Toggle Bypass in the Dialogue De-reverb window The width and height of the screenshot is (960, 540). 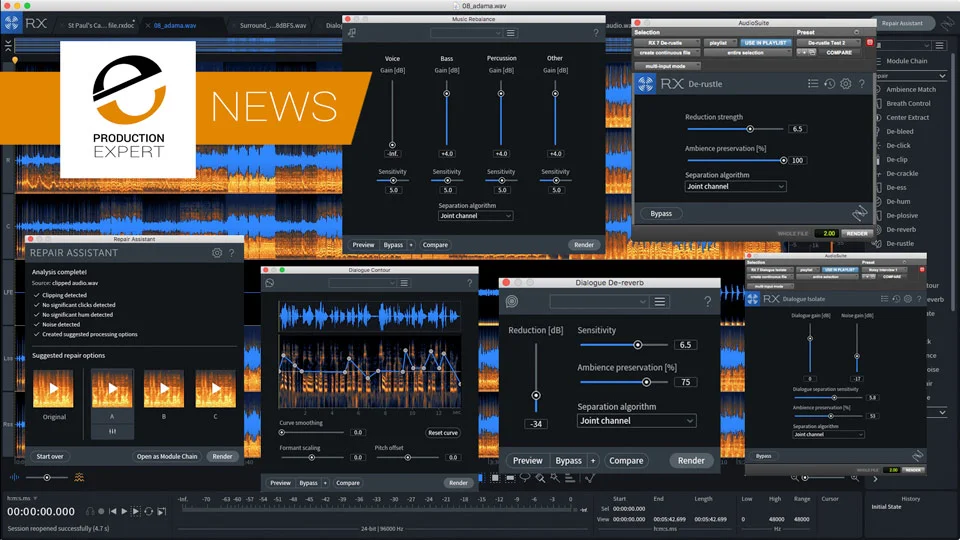(568, 460)
